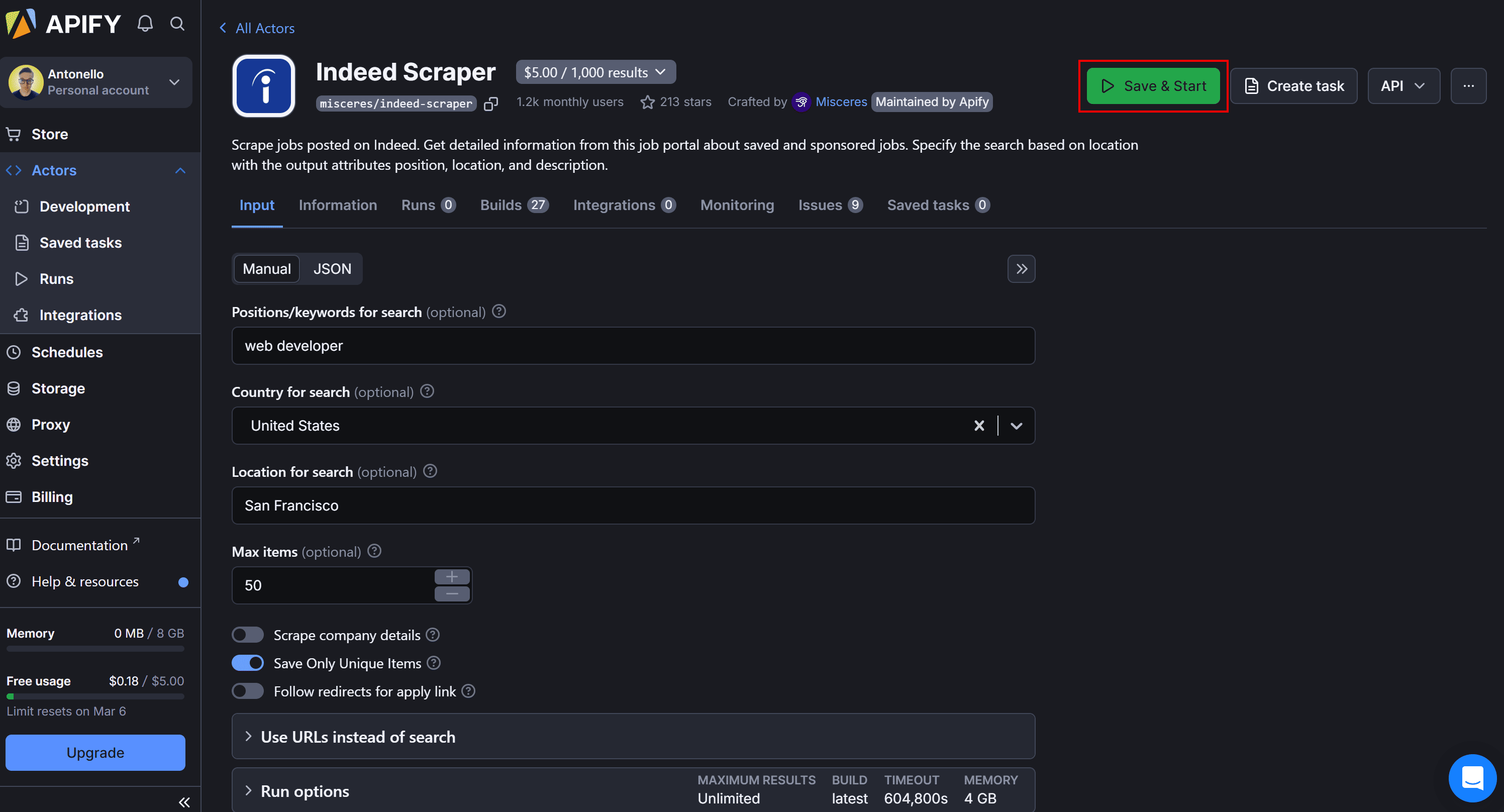Open Proxy settings in the sidebar

click(x=51, y=425)
